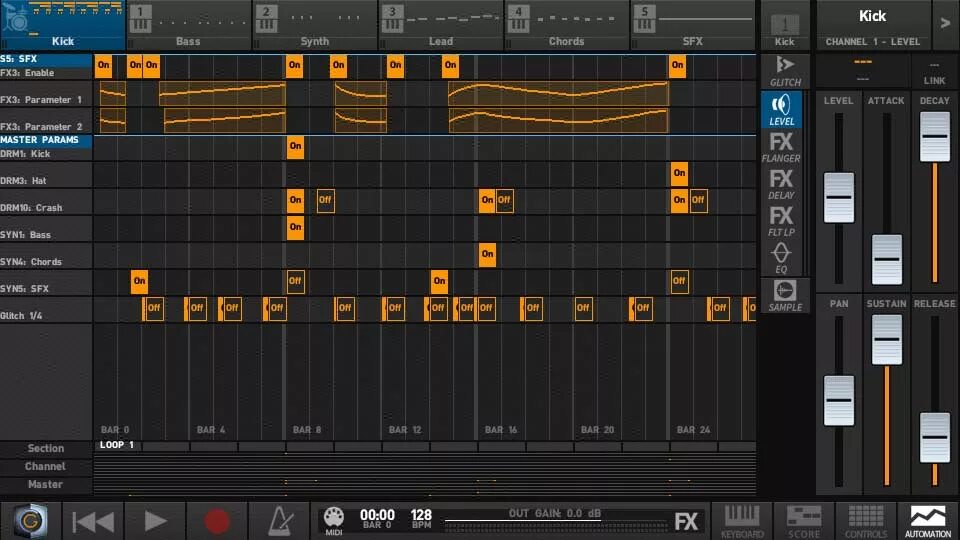Adjust the Pan slider handle
The image size is (960, 540).
pos(839,400)
